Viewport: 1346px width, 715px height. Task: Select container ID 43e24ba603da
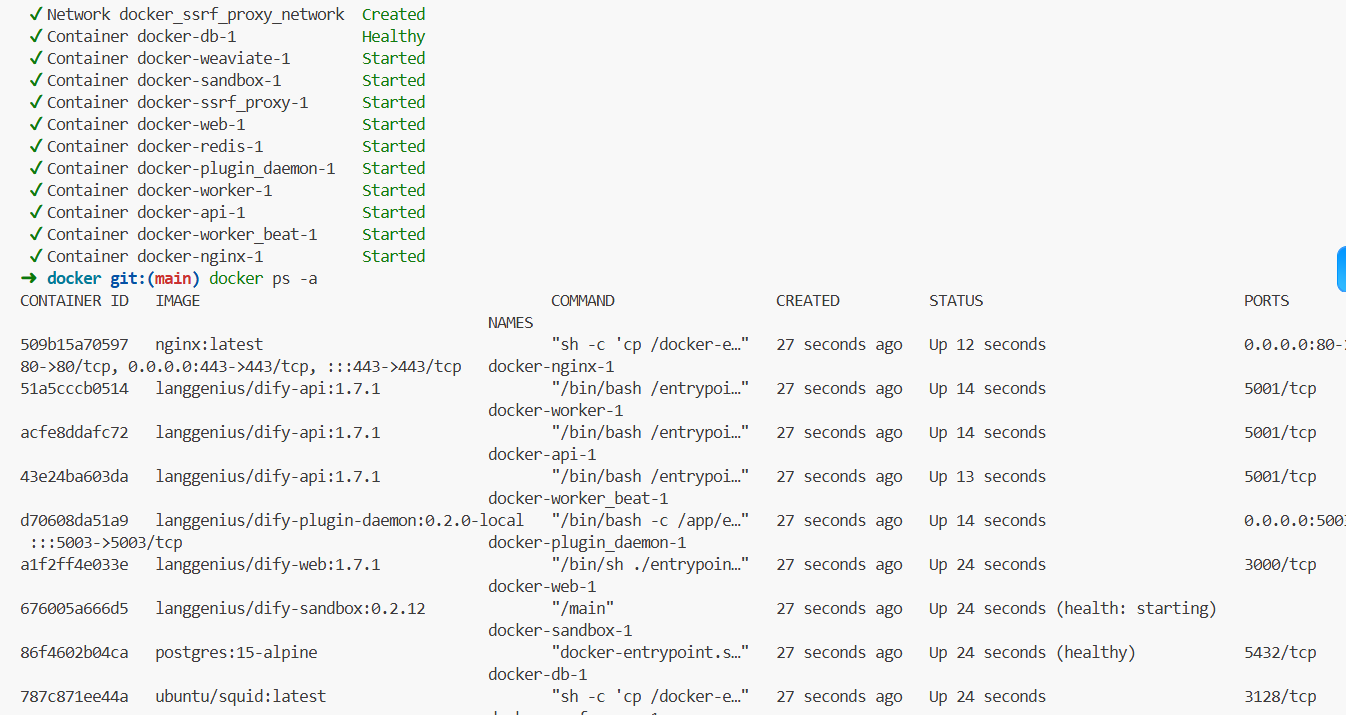[74, 477]
